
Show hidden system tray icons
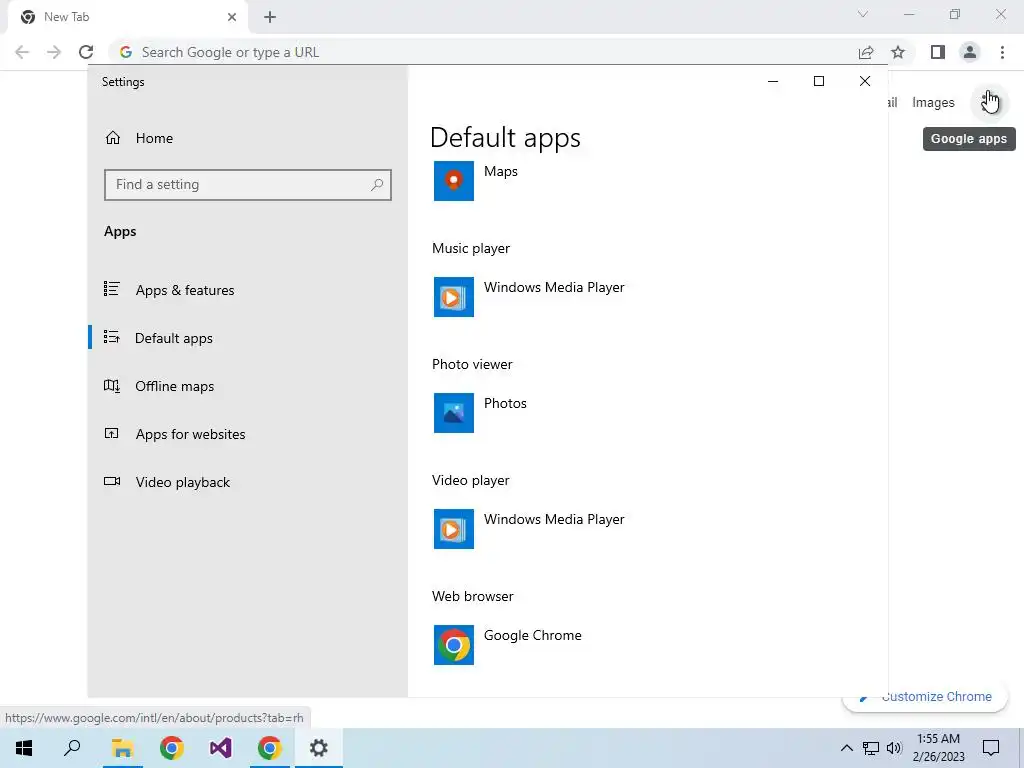coord(846,748)
